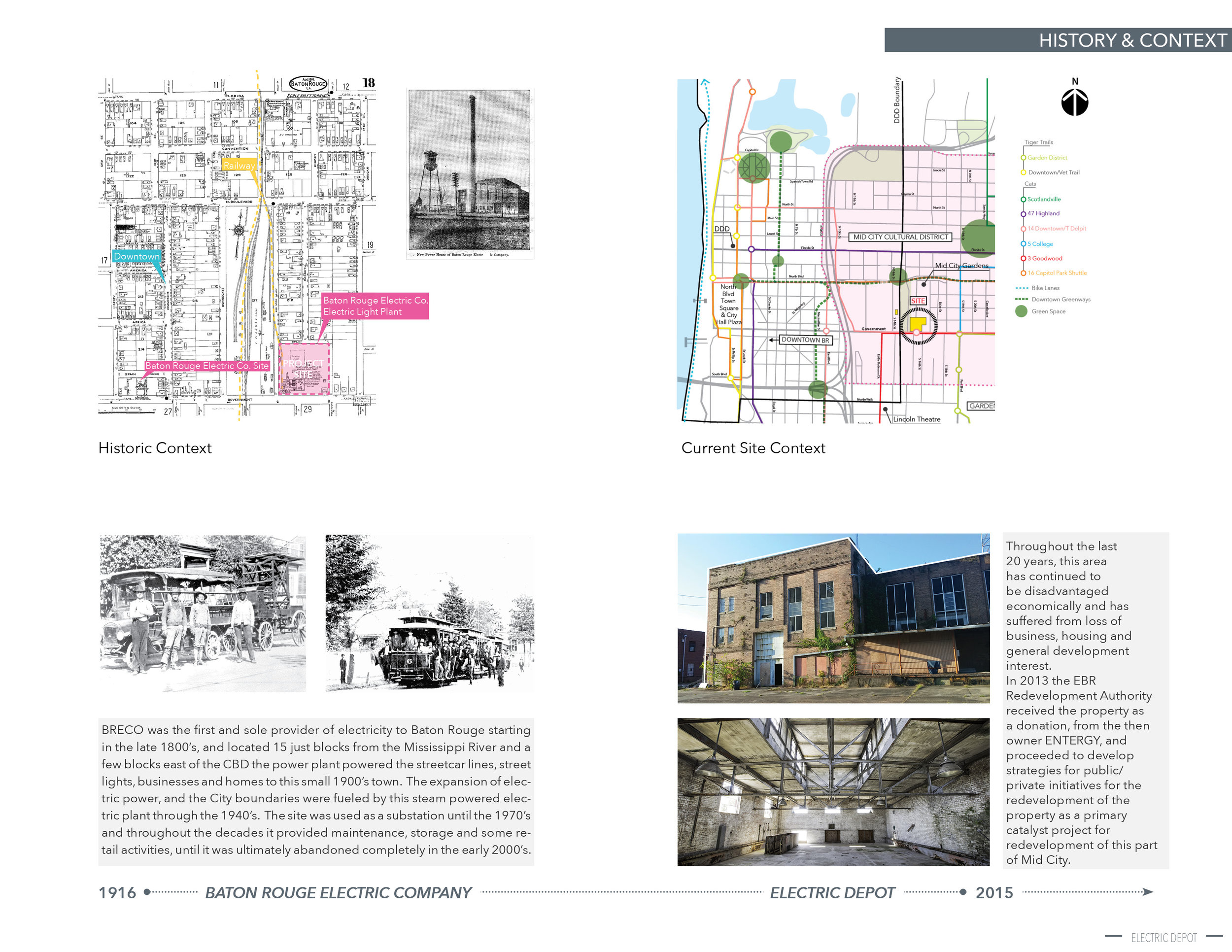Click the ELECTRIC DEPOT timeline title
Image resolution: width=1232 pixels, height=952 pixels.
832,892
